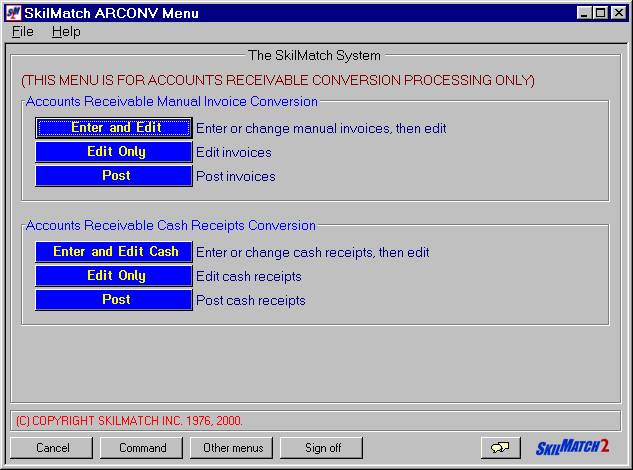Click the Cancel button

click(52, 448)
